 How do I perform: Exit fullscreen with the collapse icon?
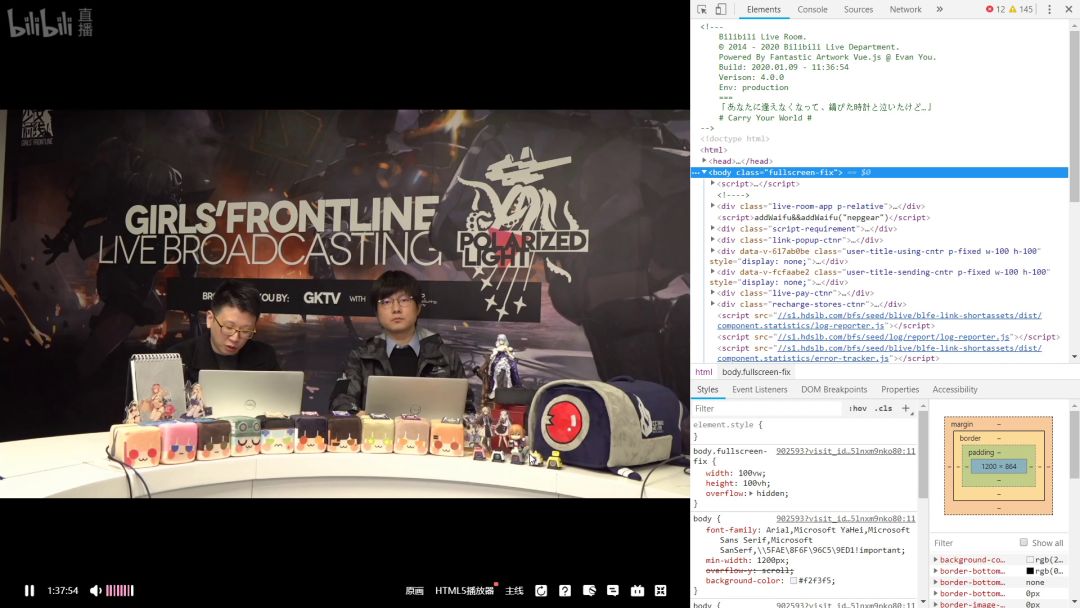click(x=661, y=591)
